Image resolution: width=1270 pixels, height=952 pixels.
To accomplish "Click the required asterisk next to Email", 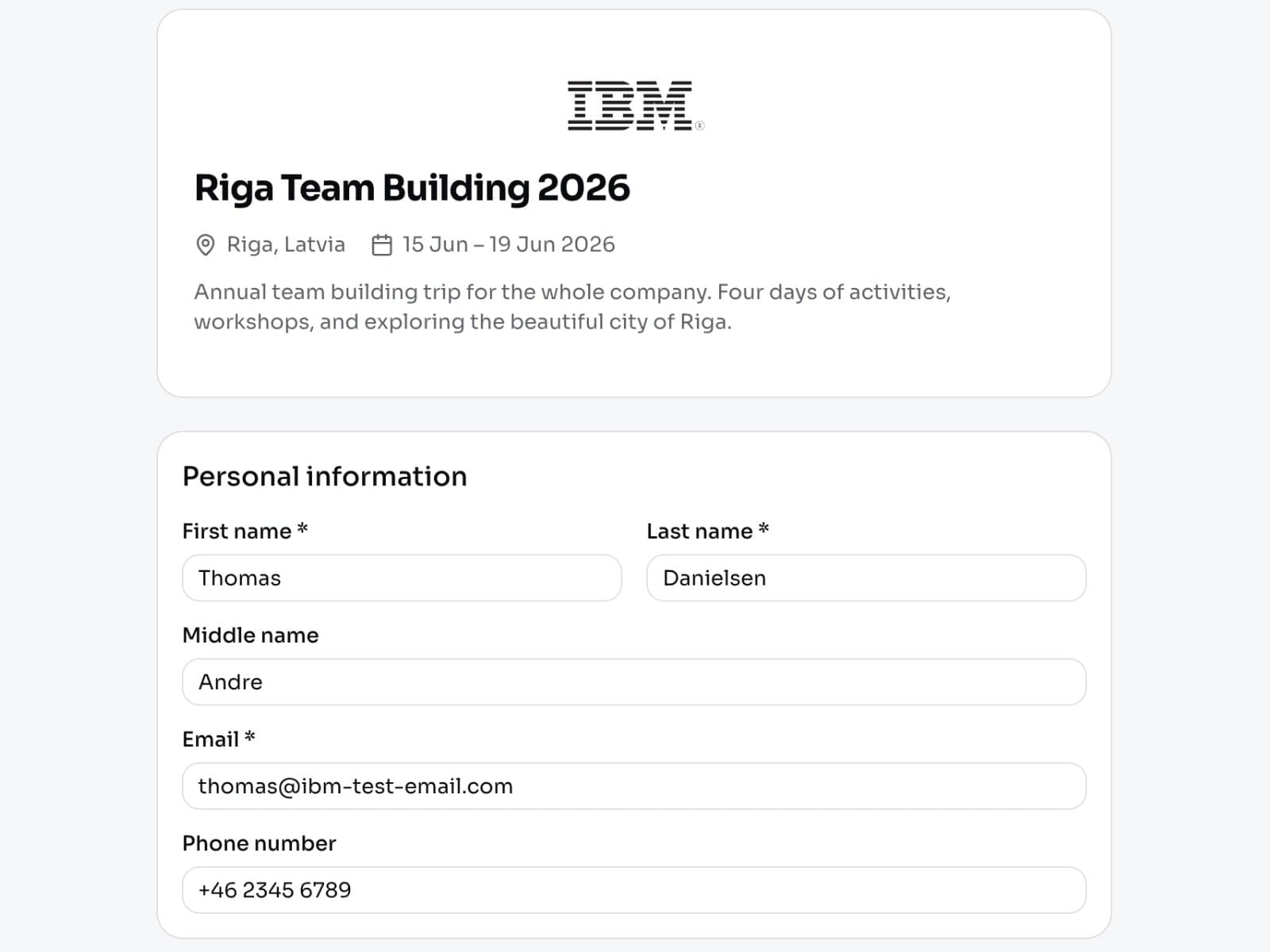I will [x=250, y=737].
